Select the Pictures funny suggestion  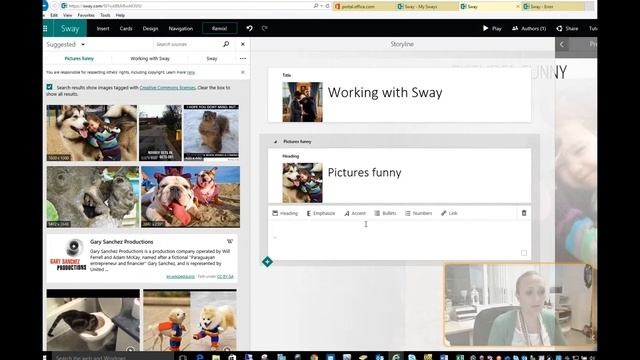coord(79,59)
